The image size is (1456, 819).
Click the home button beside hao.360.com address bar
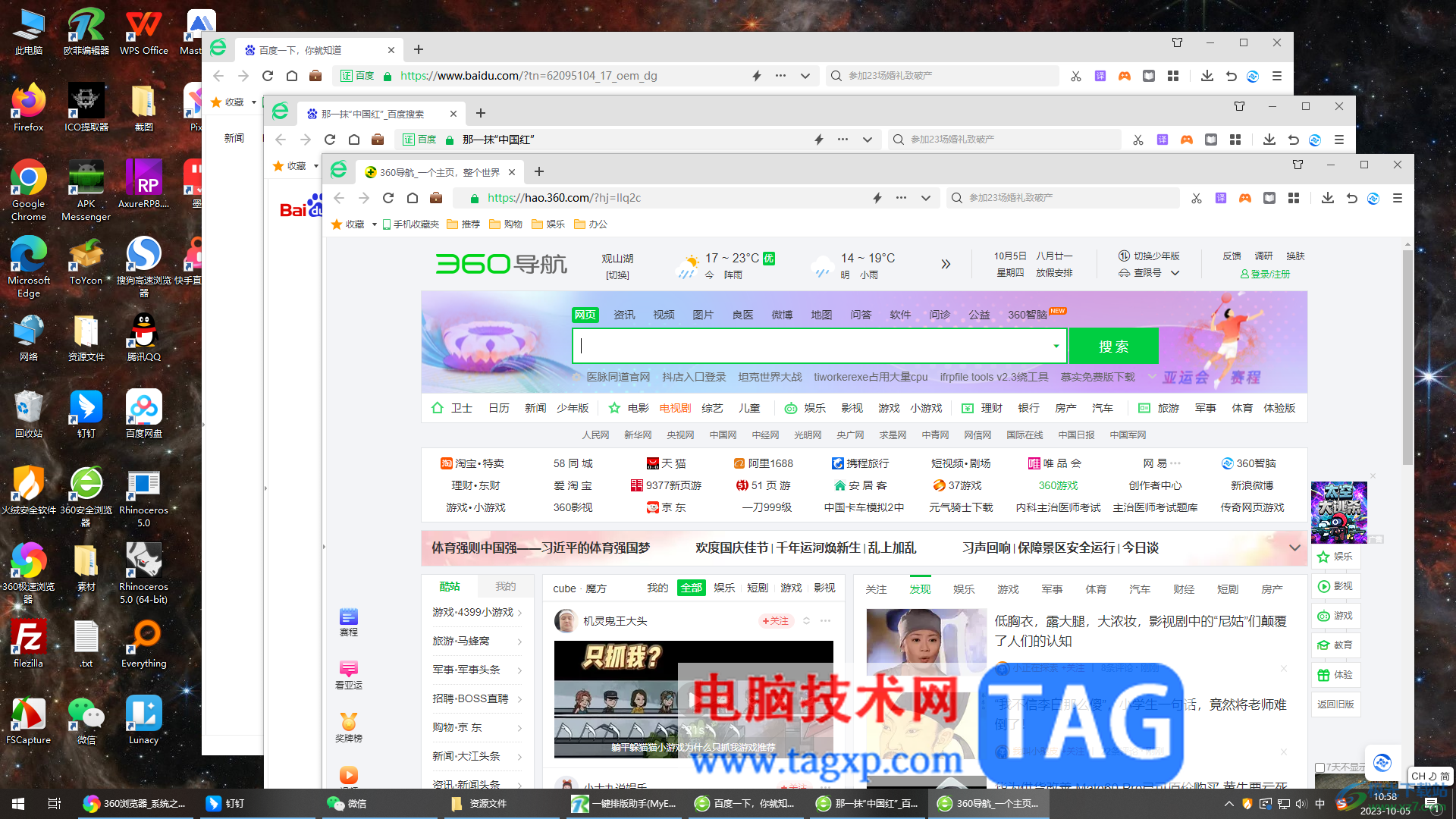412,198
